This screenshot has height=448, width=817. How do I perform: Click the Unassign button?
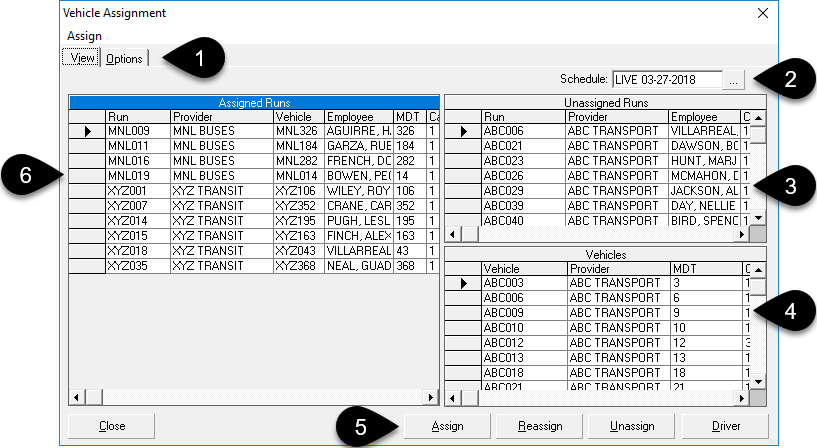632,426
